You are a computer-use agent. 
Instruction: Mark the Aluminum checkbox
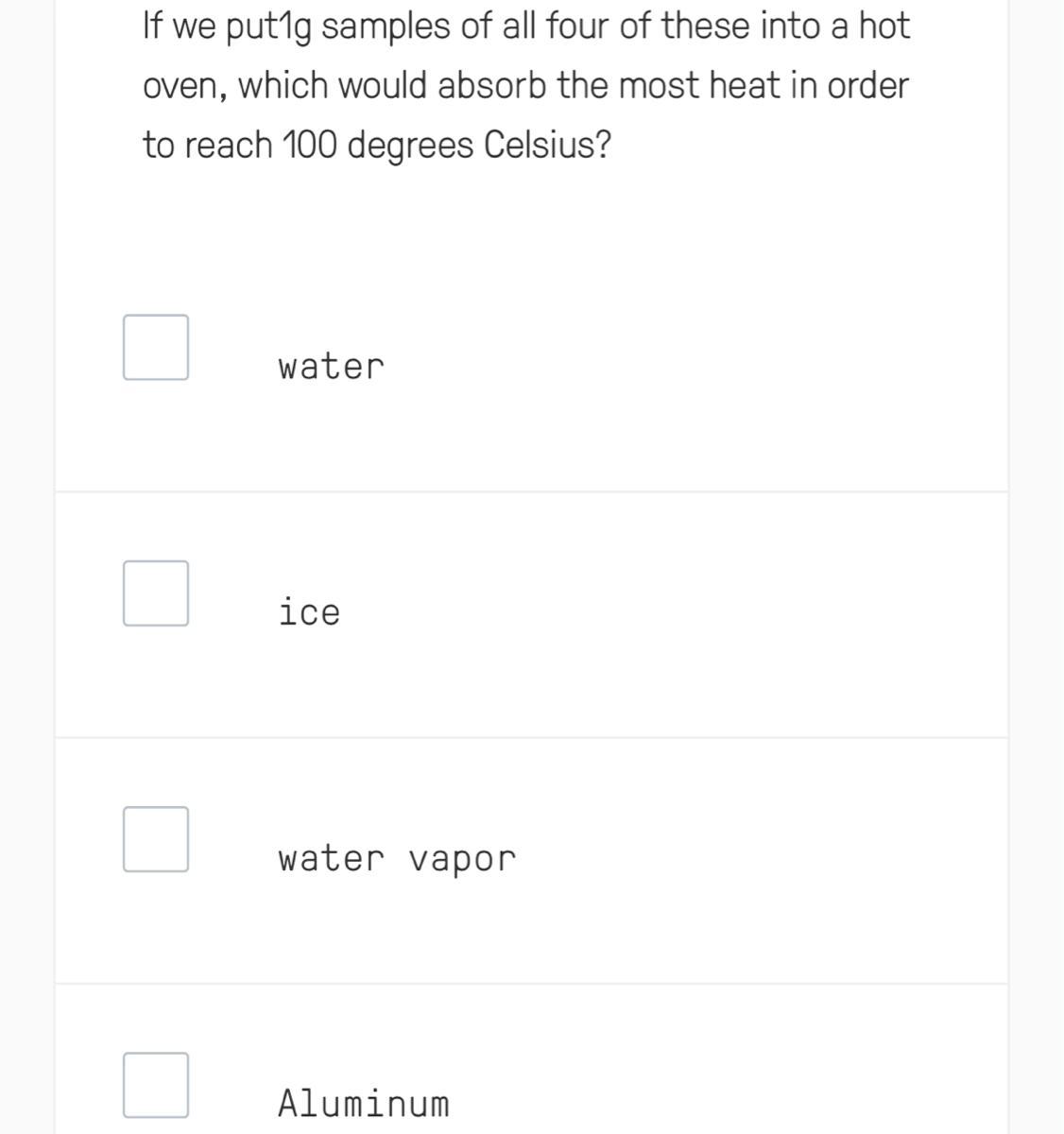pos(156,1085)
